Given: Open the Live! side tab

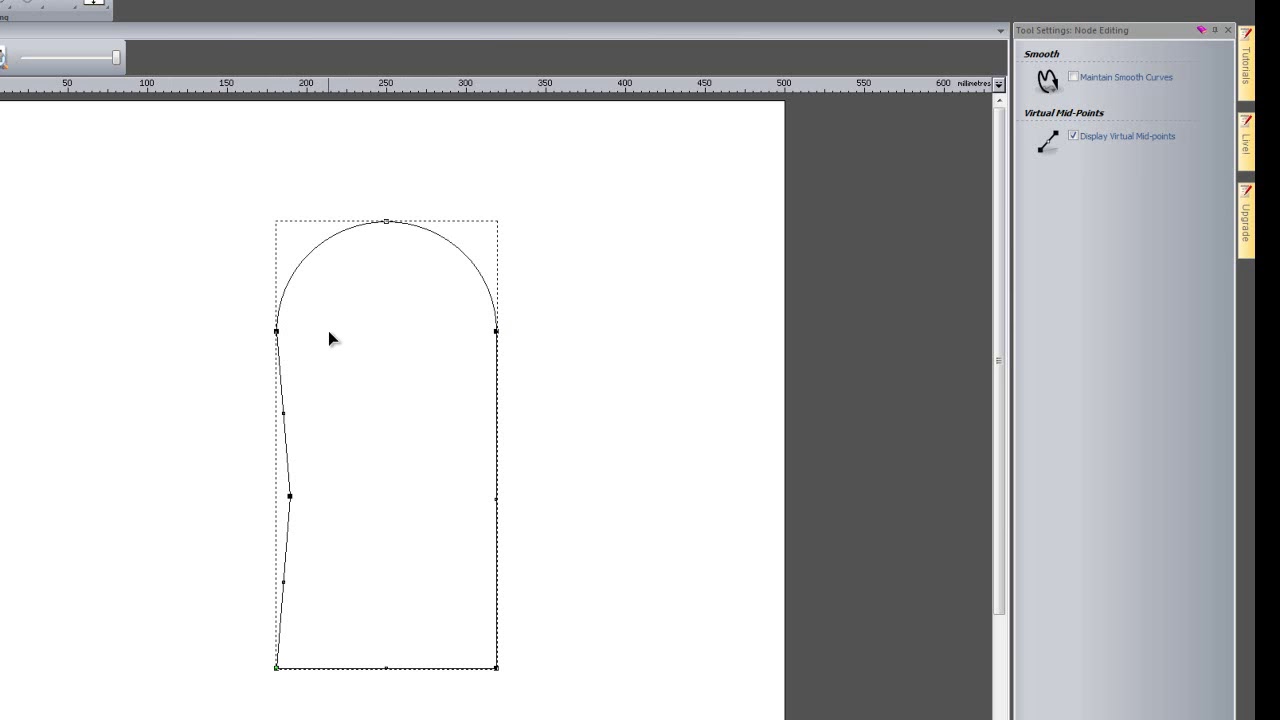Looking at the screenshot, I should tap(1246, 140).
